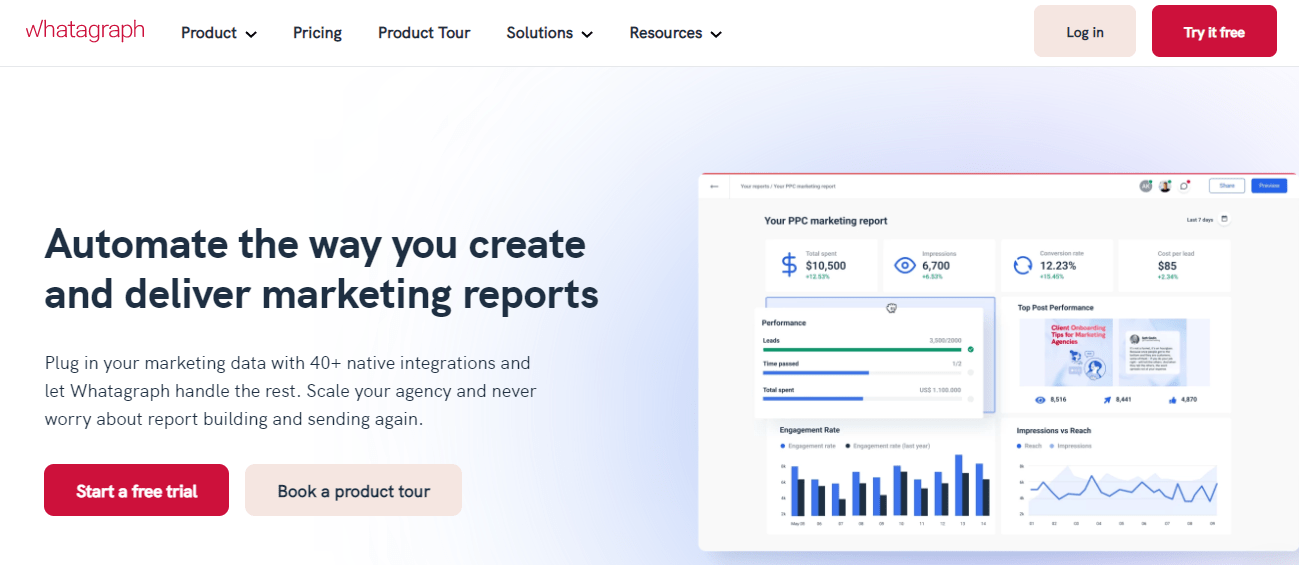1299x565 pixels.
Task: Click Share in the report preview
Action: pos(1226,186)
